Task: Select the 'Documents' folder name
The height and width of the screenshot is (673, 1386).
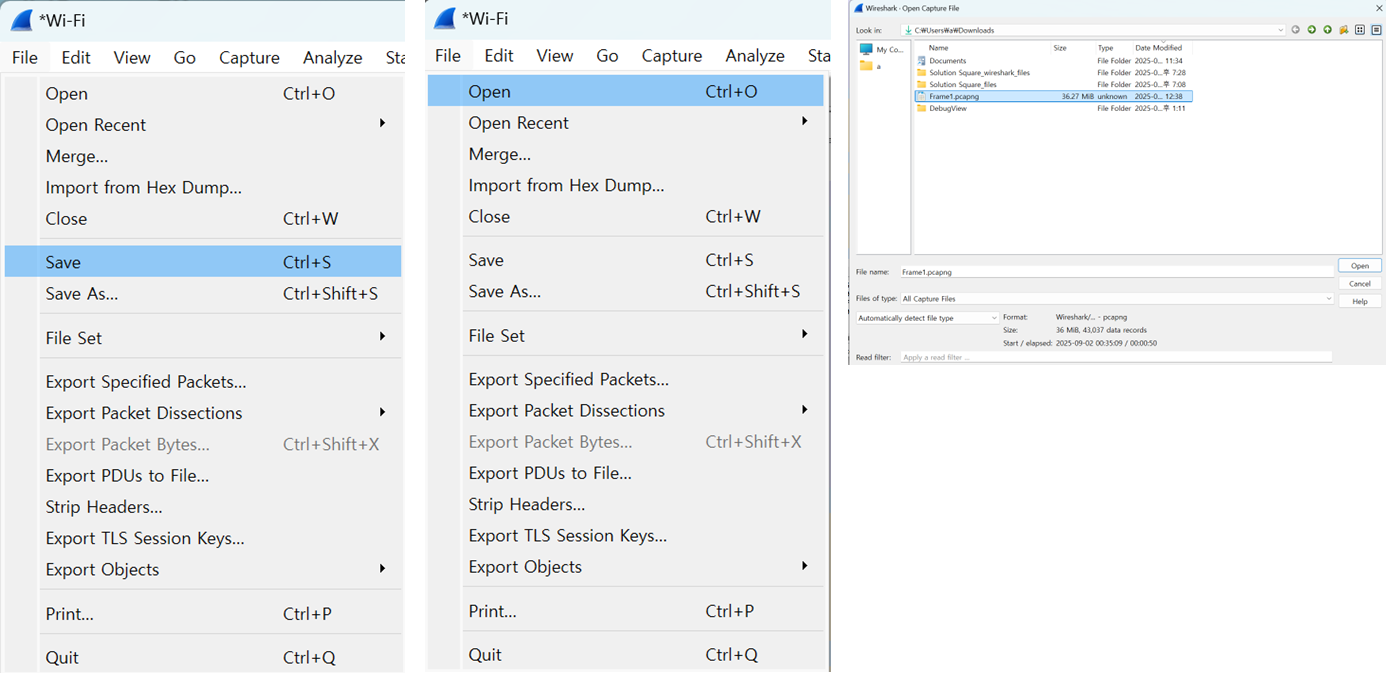Action: (948, 61)
